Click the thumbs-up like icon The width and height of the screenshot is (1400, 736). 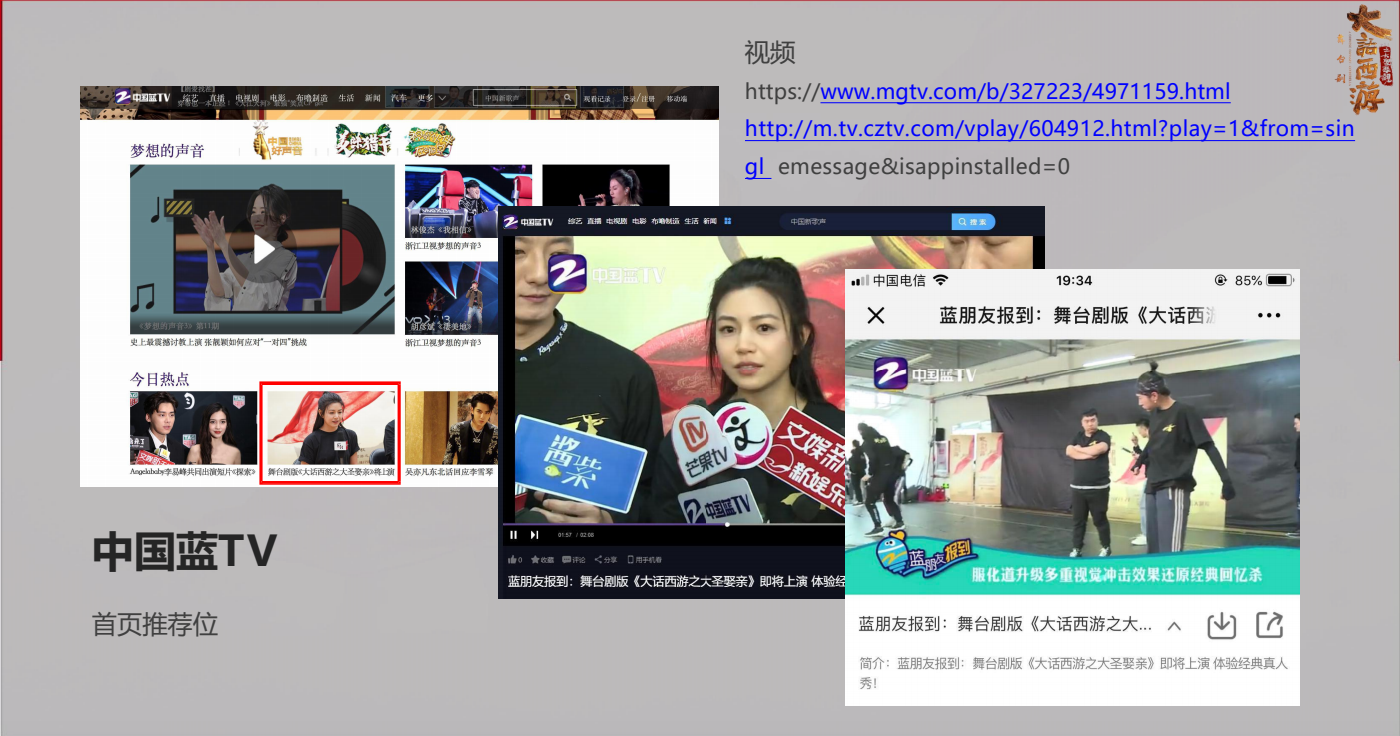point(514,560)
